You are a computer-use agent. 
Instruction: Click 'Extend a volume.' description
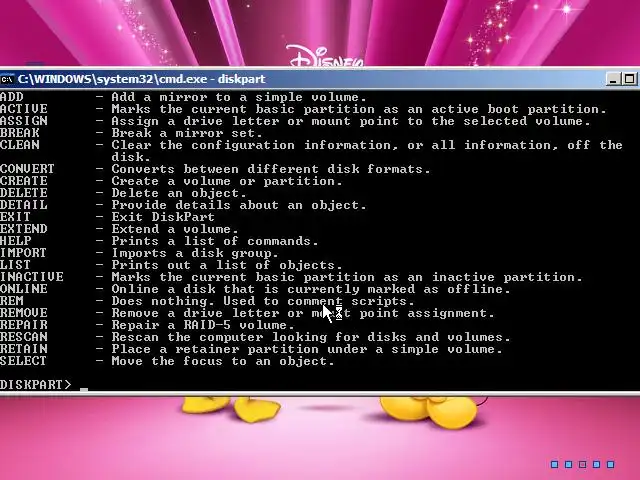175,229
